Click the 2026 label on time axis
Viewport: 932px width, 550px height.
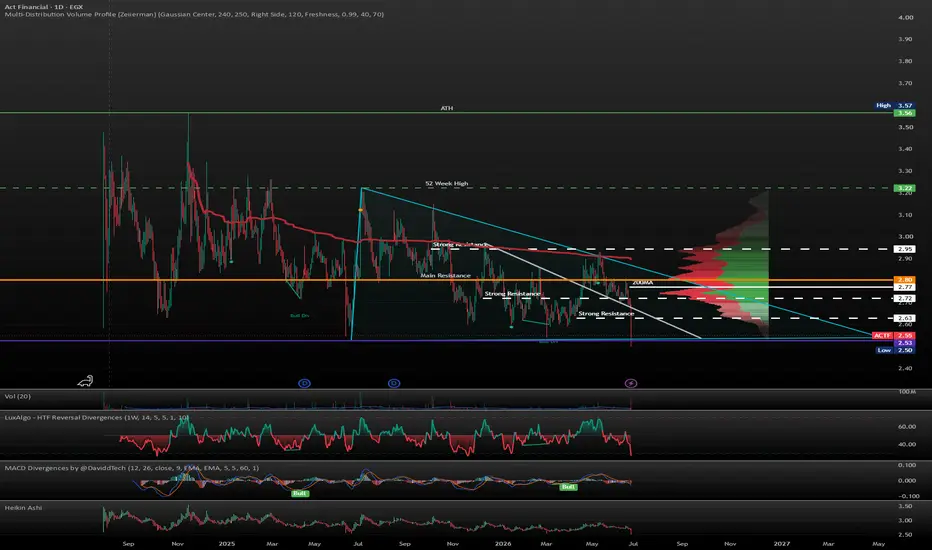pyautogui.click(x=503, y=543)
